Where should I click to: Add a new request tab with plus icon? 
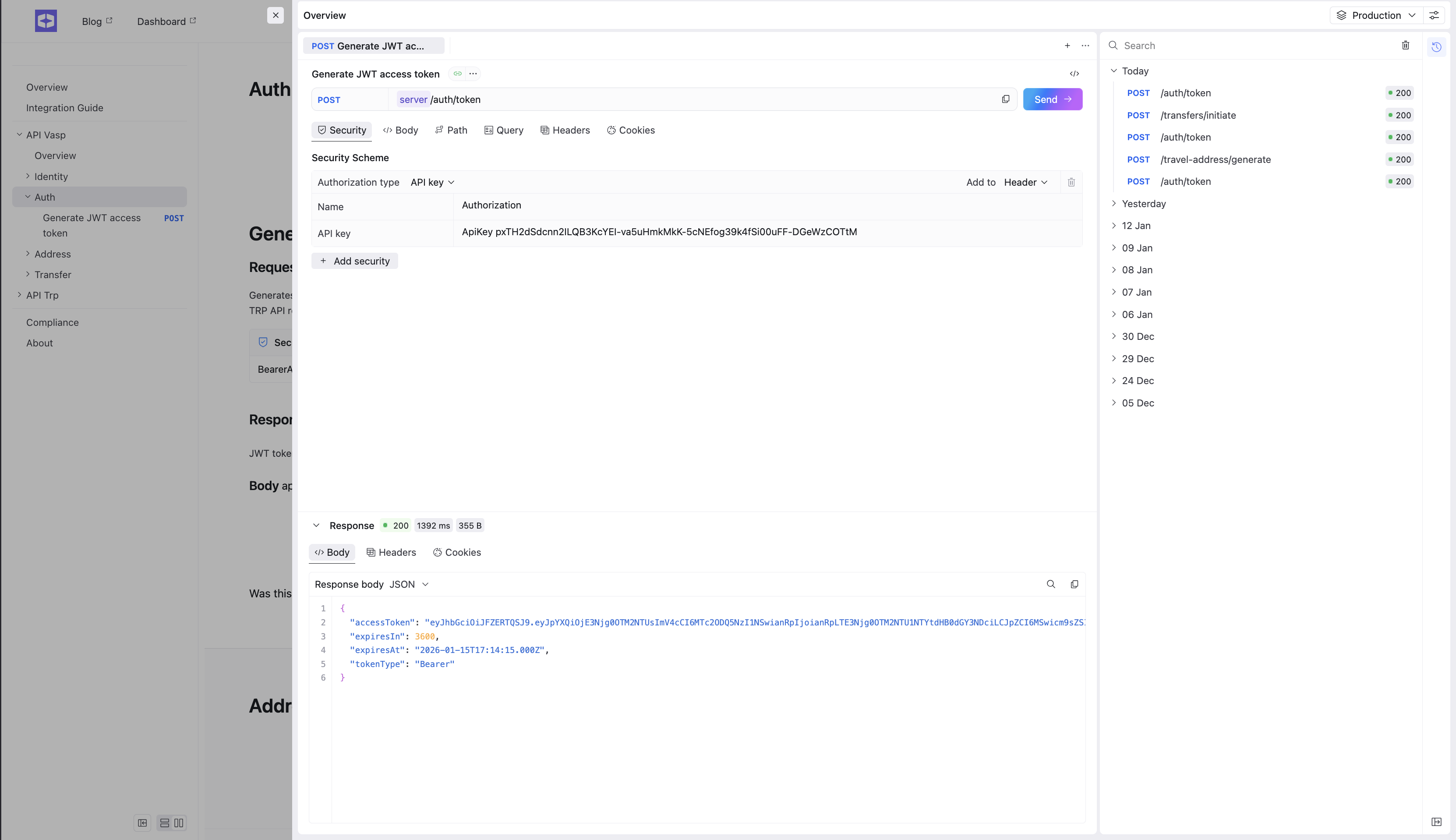tap(1067, 46)
